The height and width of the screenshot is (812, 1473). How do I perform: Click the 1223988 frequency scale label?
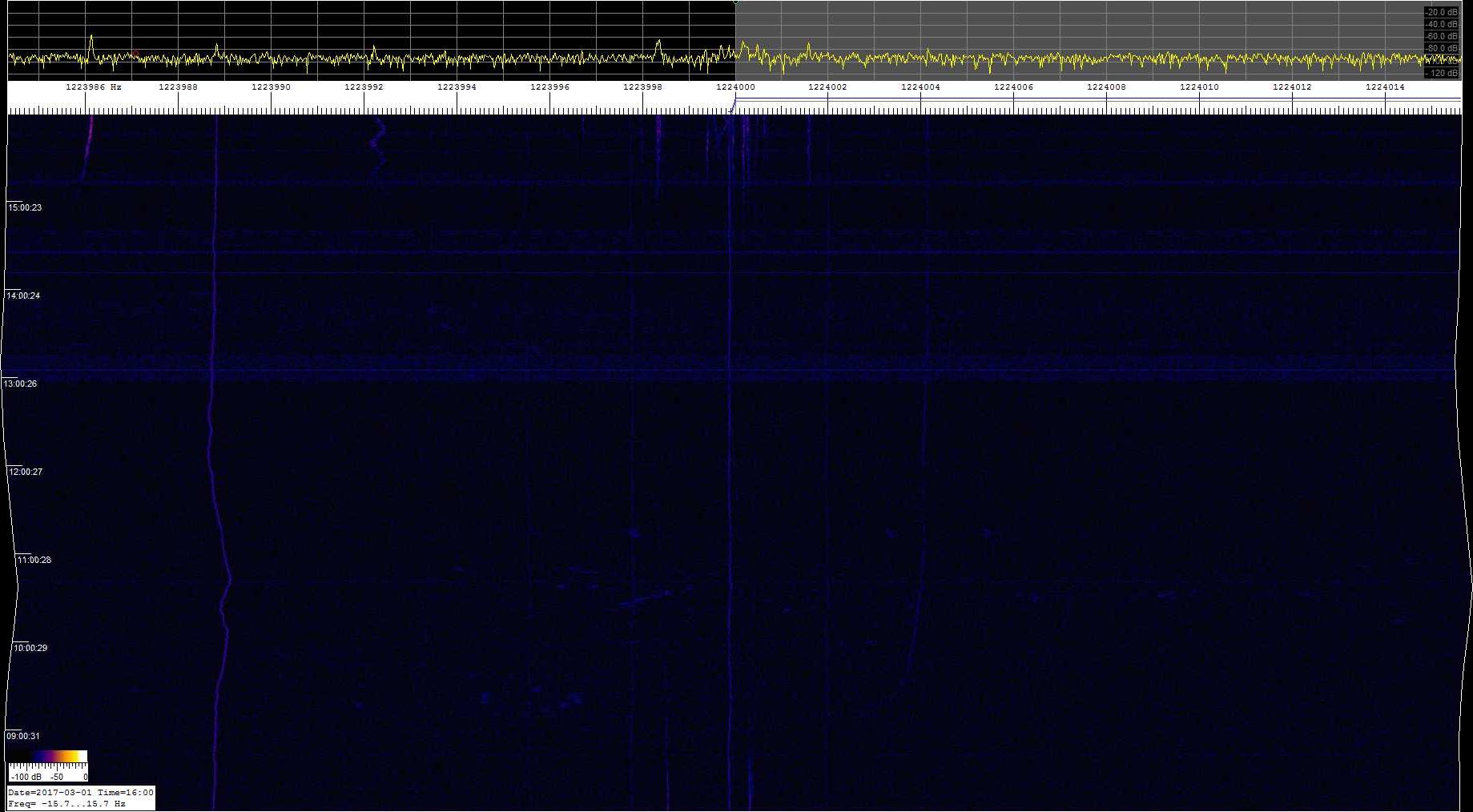(178, 86)
